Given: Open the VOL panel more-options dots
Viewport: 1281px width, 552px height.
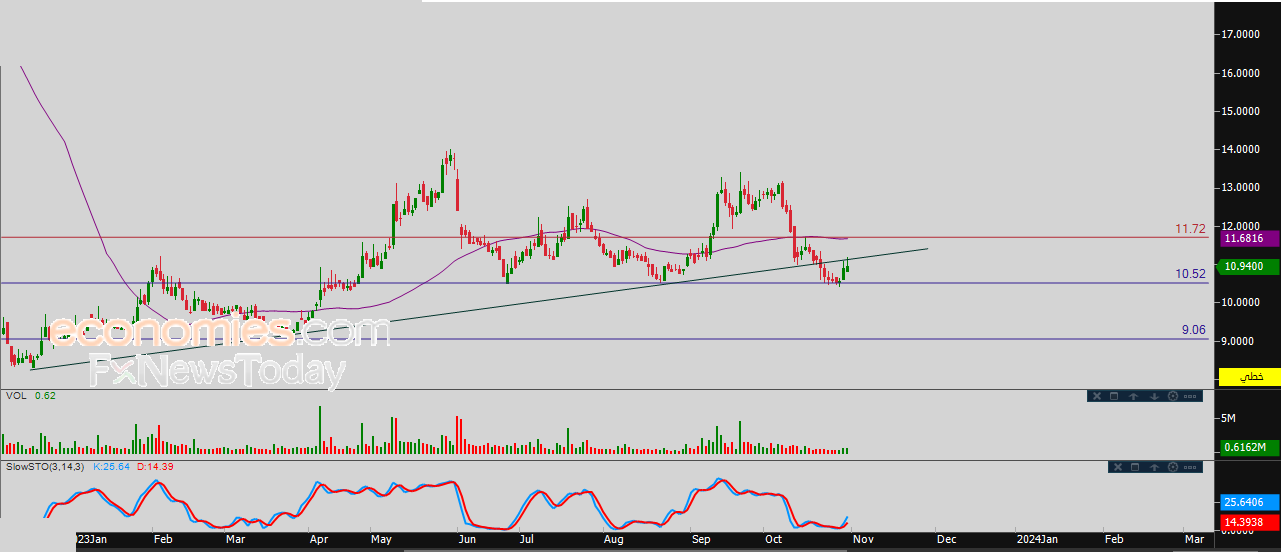Looking at the screenshot, I should tap(1190, 397).
